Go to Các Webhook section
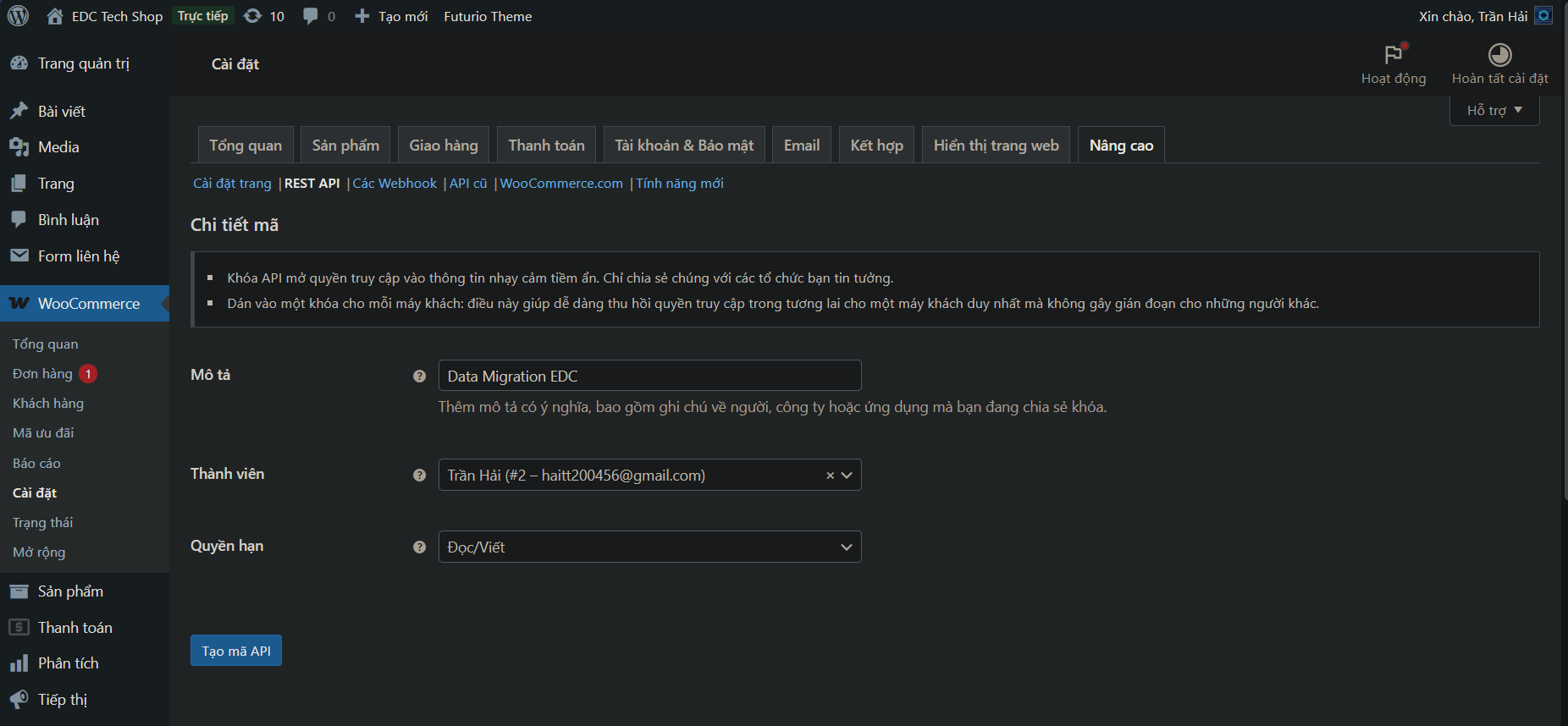The image size is (1568, 726). tap(395, 184)
